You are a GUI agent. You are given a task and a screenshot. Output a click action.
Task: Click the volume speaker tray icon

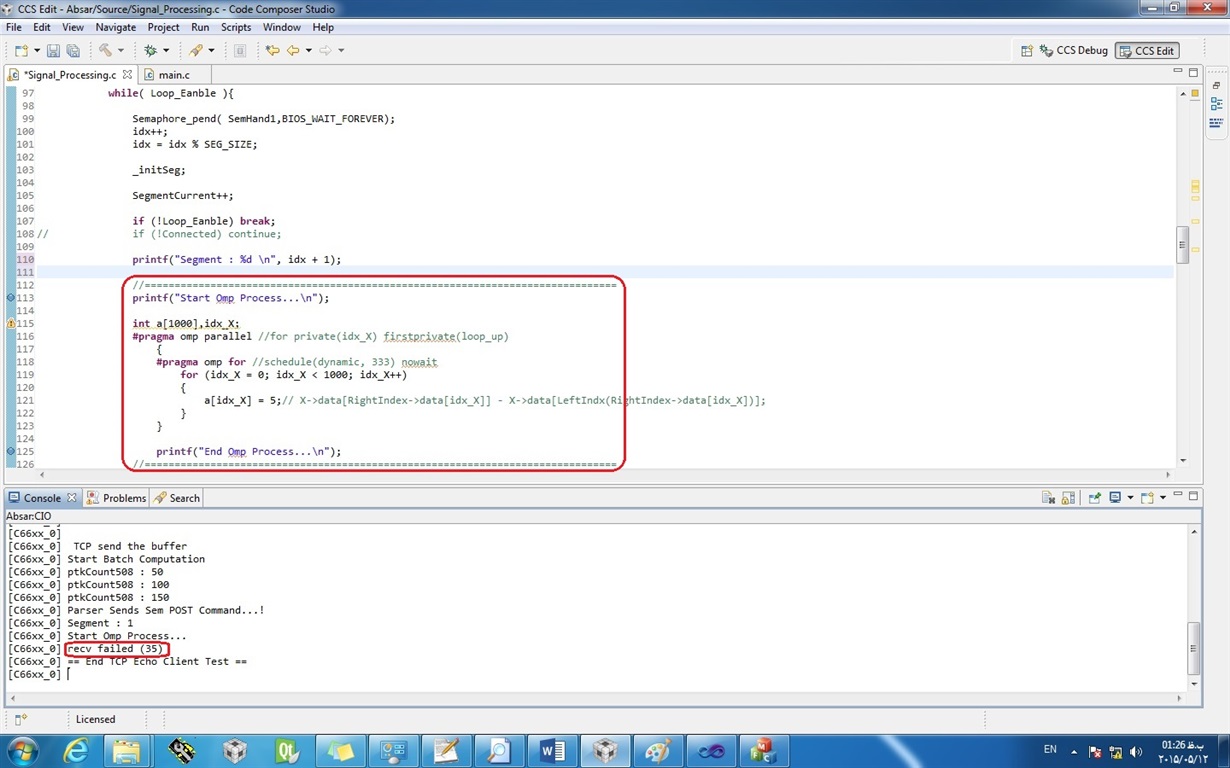tap(1135, 751)
